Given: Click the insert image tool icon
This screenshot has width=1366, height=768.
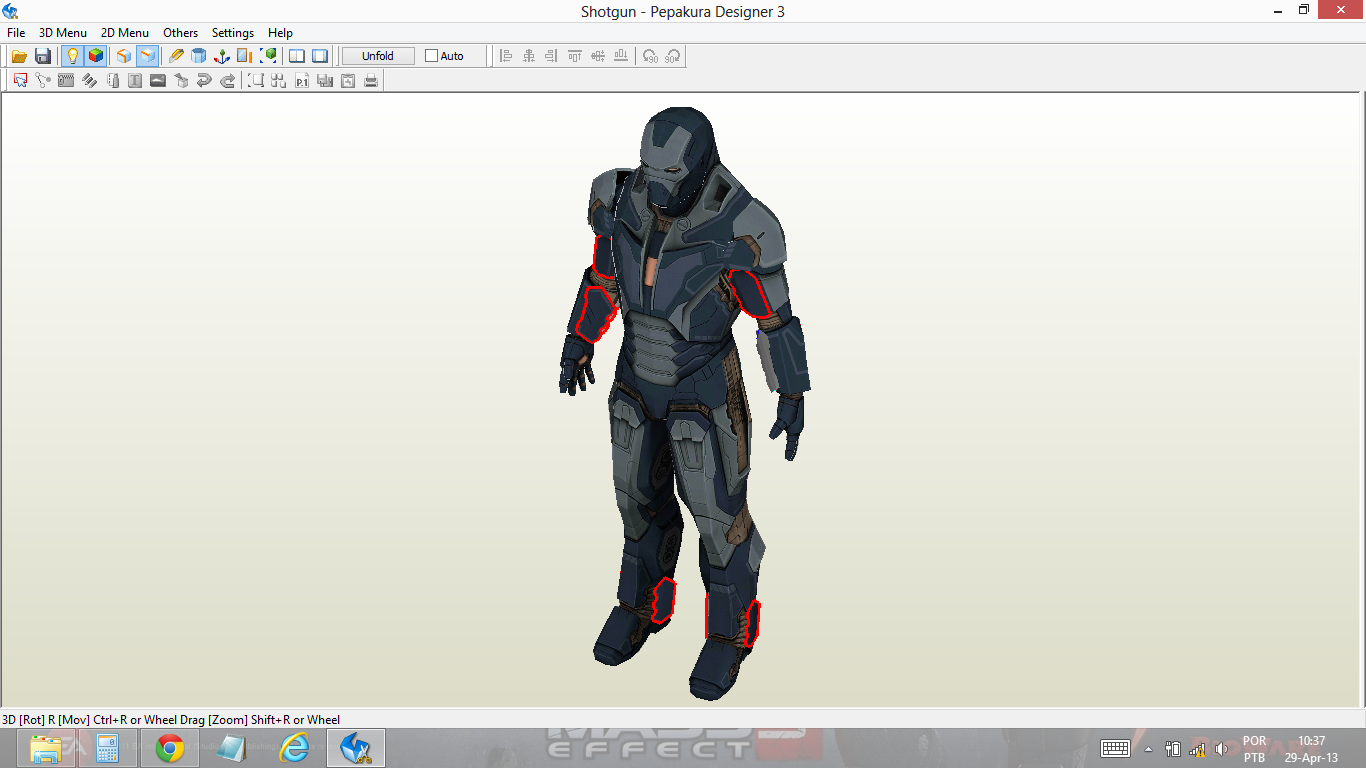Looking at the screenshot, I should 158,80.
